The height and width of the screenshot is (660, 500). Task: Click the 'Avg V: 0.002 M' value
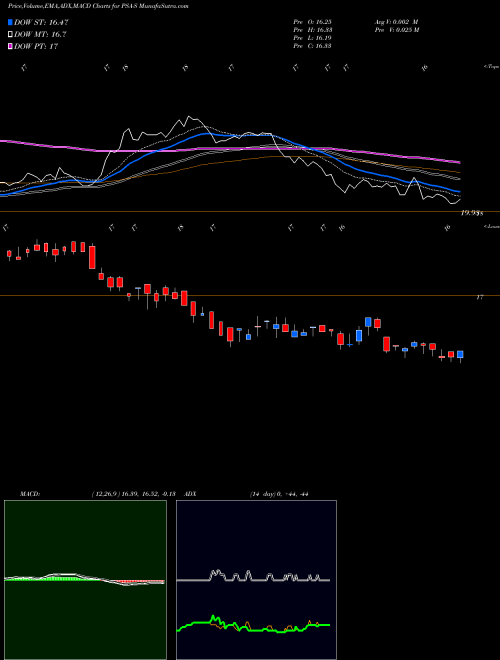396,22
